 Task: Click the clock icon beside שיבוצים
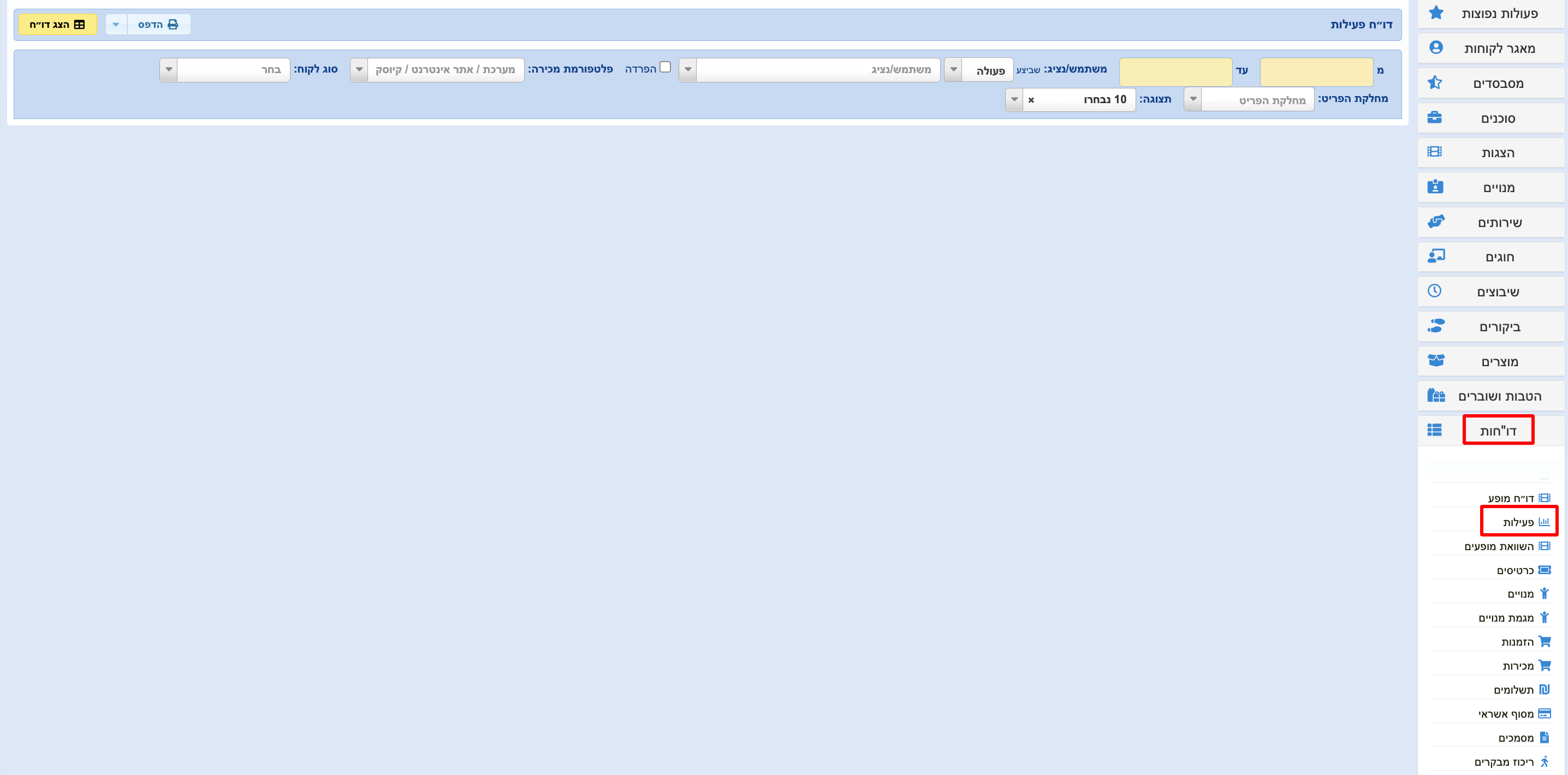pyautogui.click(x=1435, y=291)
